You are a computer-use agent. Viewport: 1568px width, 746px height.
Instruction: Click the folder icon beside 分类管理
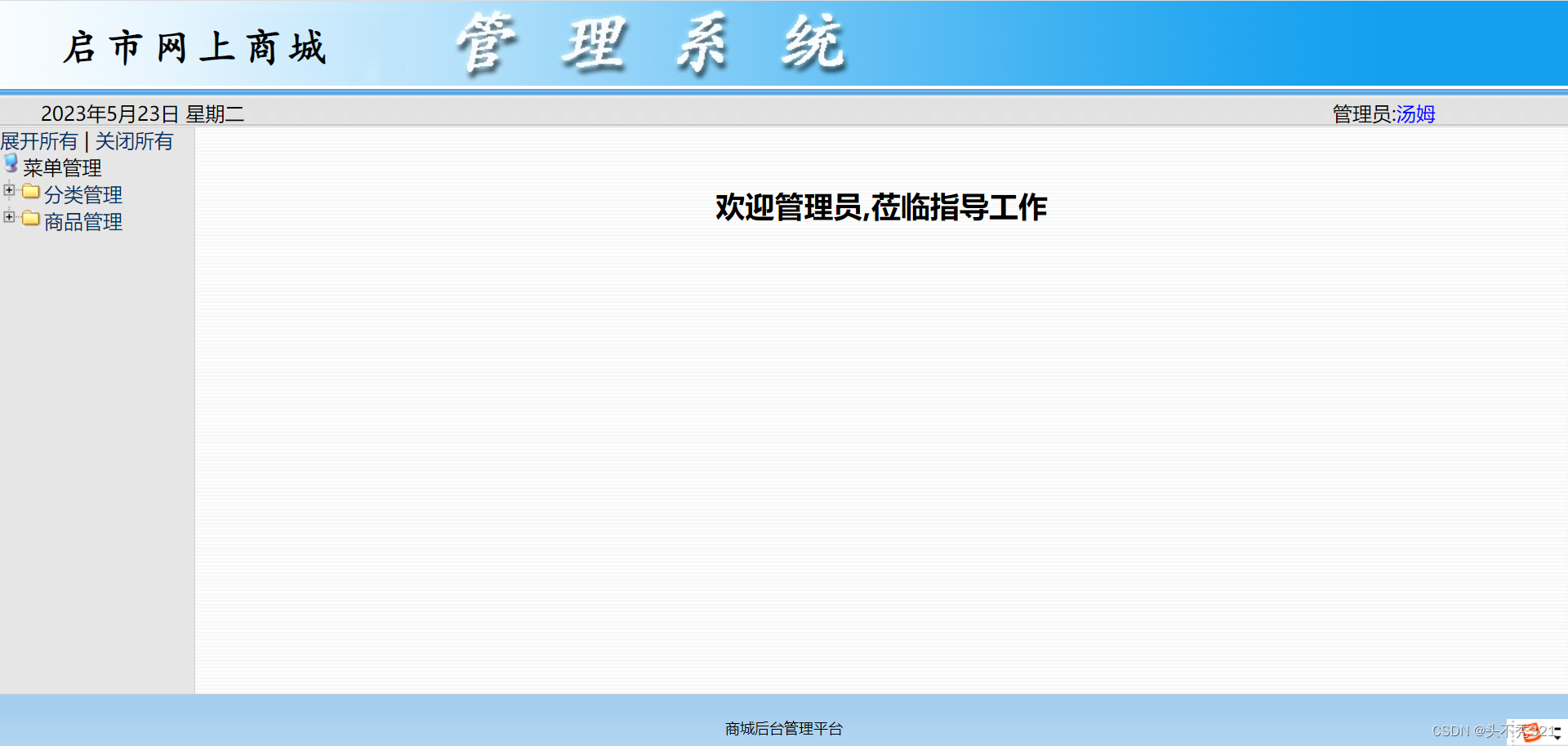tap(31, 192)
